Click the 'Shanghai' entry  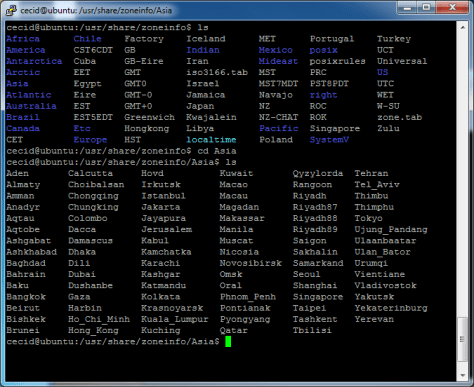coord(315,285)
